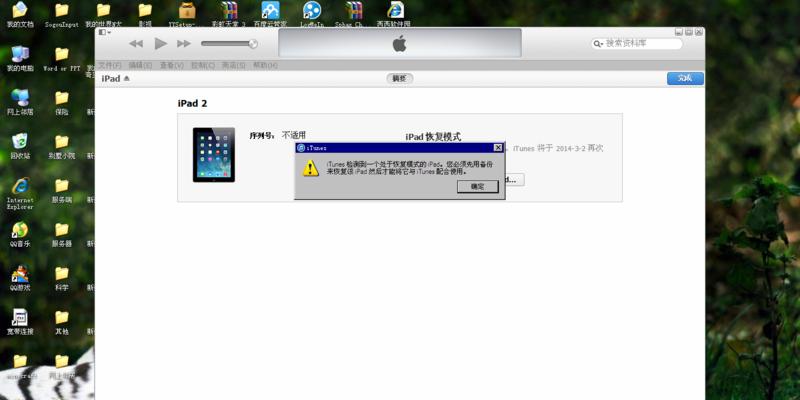Select the SogouInput desktop folder

[62, 14]
